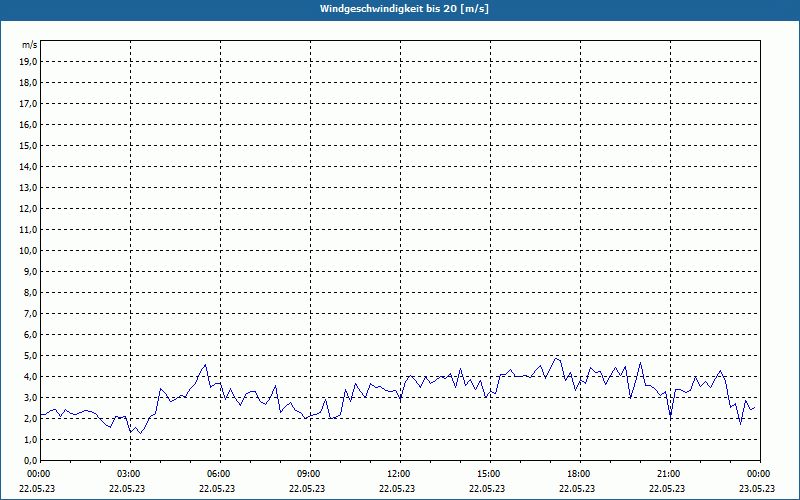The width and height of the screenshot is (800, 500).
Task: Select the 12,0 y-axis tick label
Action: point(28,208)
